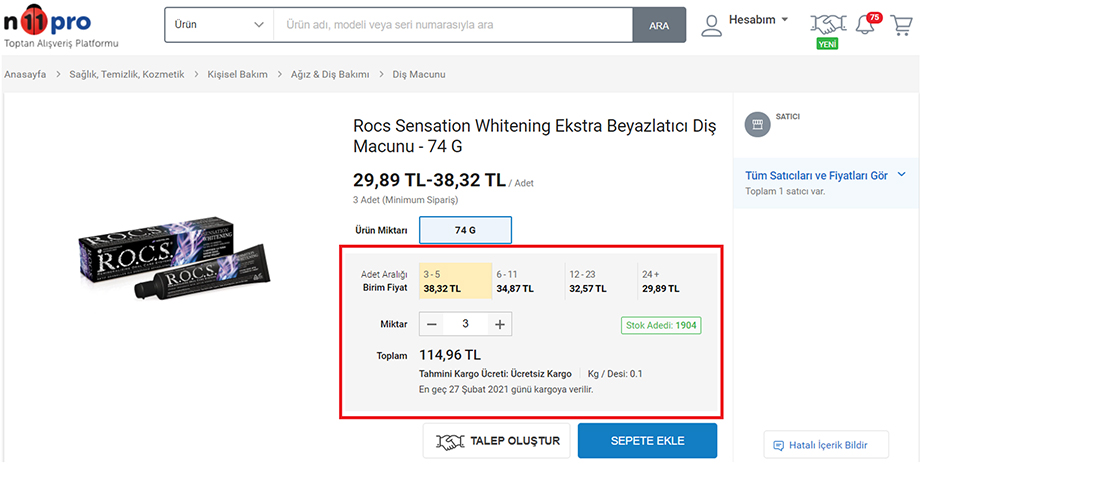Open the Ağız & Diş Bakımı breadcrumb
Viewport: 1100px width, 495px height.
pos(330,74)
